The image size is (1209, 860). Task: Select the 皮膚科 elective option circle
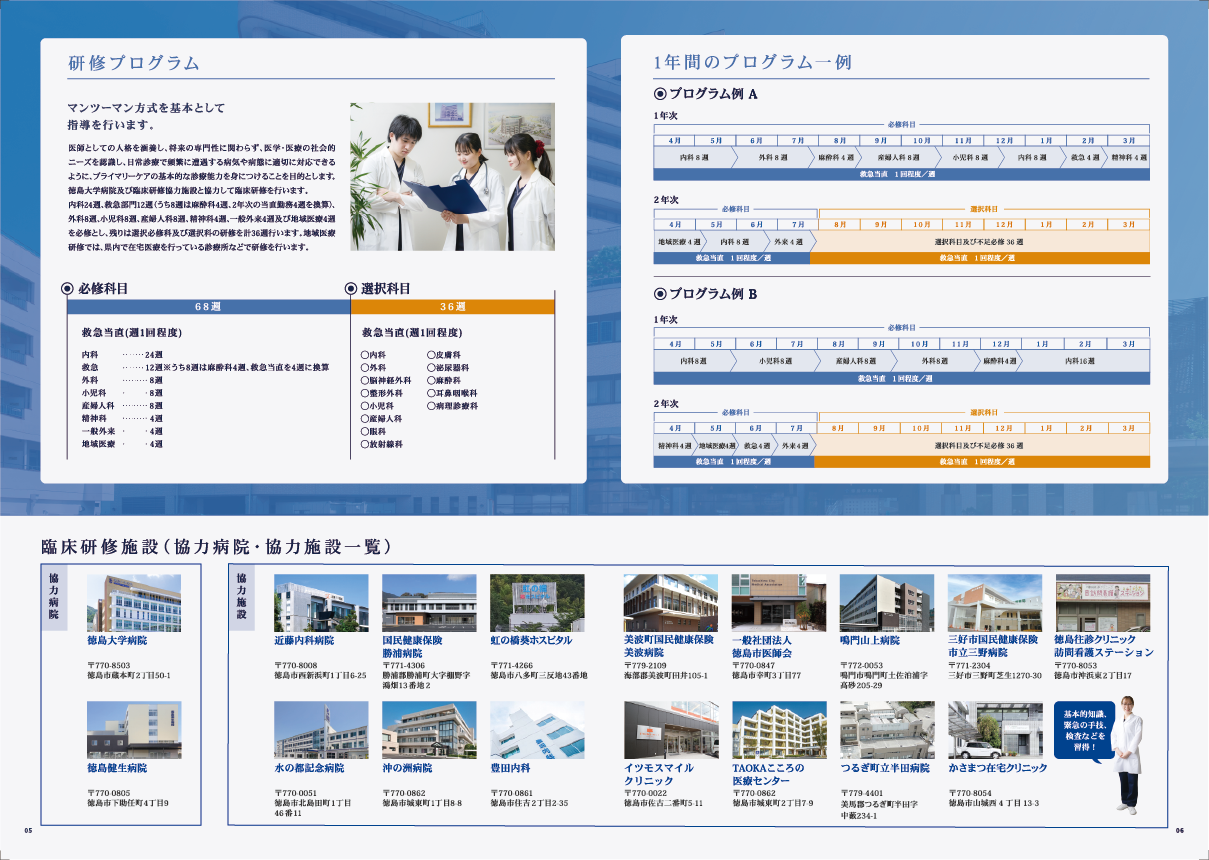point(431,355)
